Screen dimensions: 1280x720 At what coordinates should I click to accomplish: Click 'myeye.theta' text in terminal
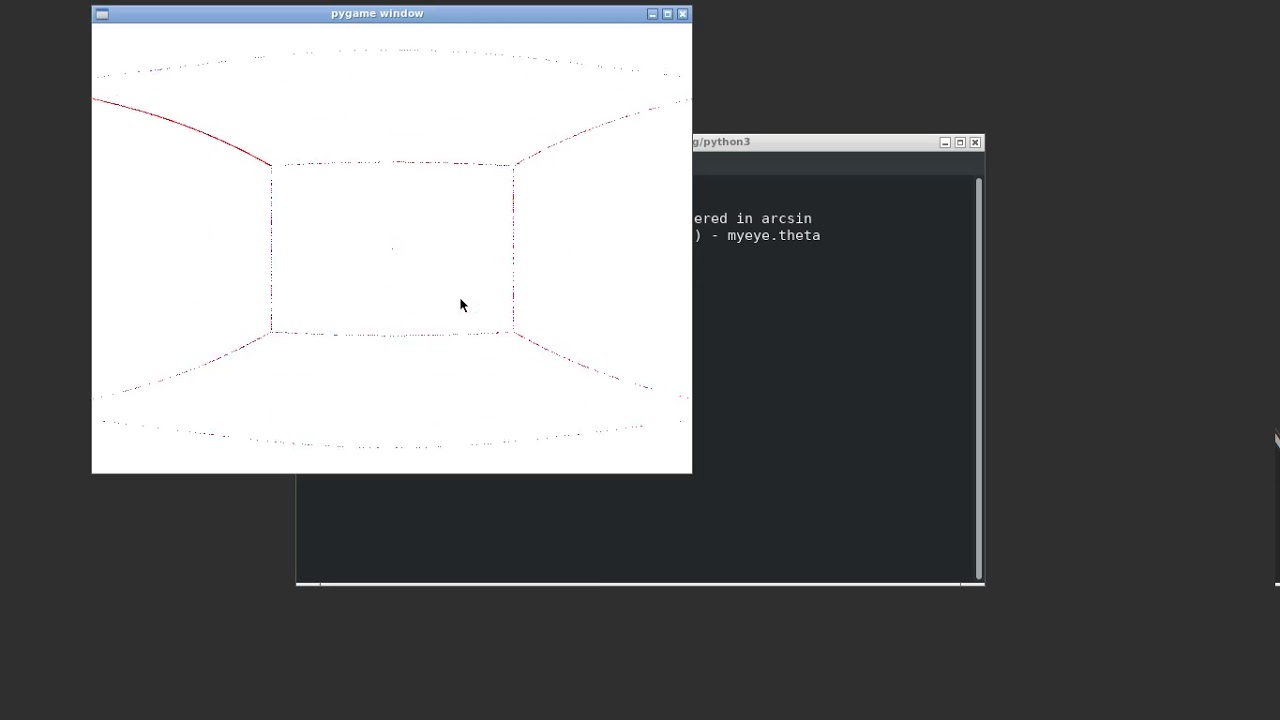click(773, 236)
